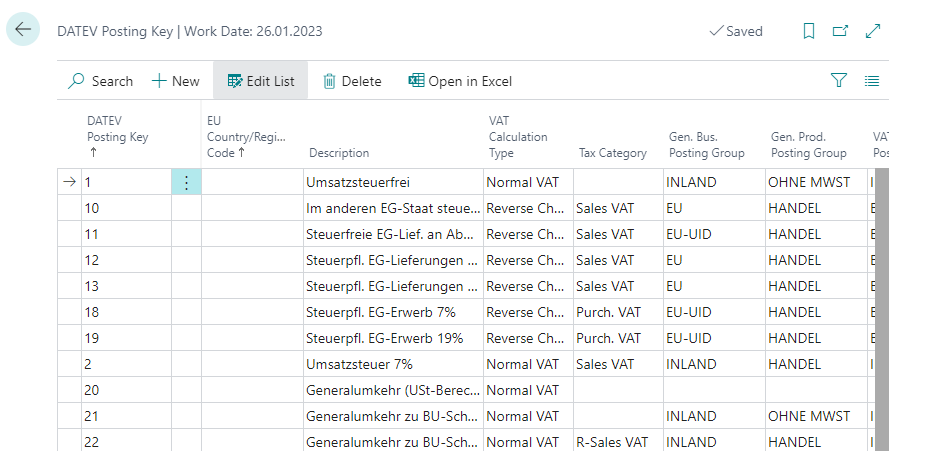Image resolution: width=946 pixels, height=451 pixels.
Task: Select posting key cell 18
Action: 127,312
